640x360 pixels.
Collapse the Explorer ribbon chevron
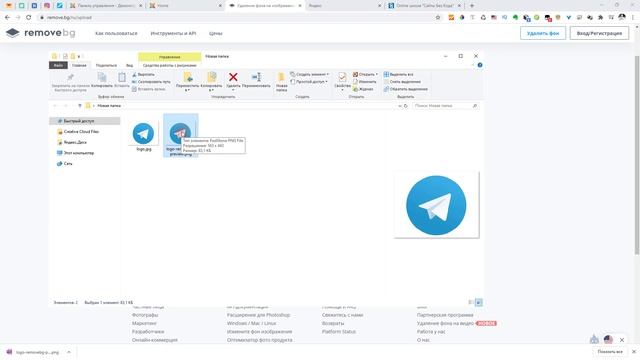click(x=473, y=65)
